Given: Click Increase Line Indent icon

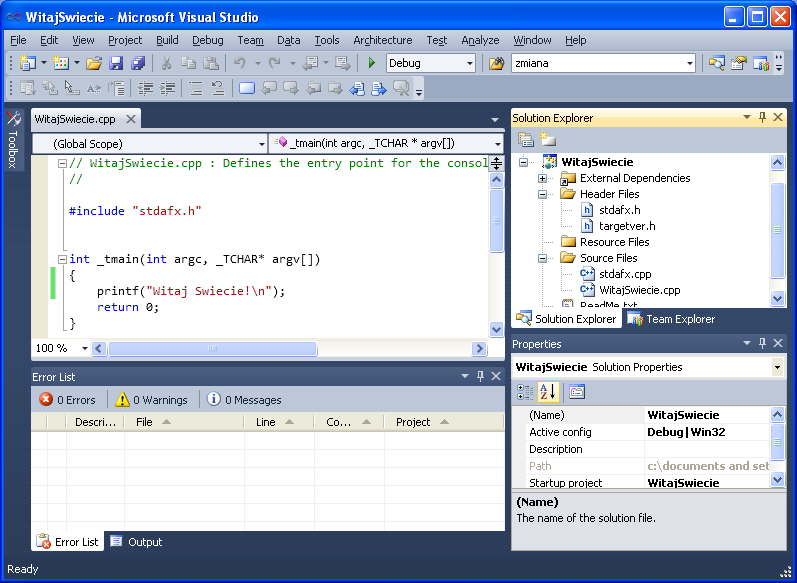Looking at the screenshot, I should click(167, 88).
